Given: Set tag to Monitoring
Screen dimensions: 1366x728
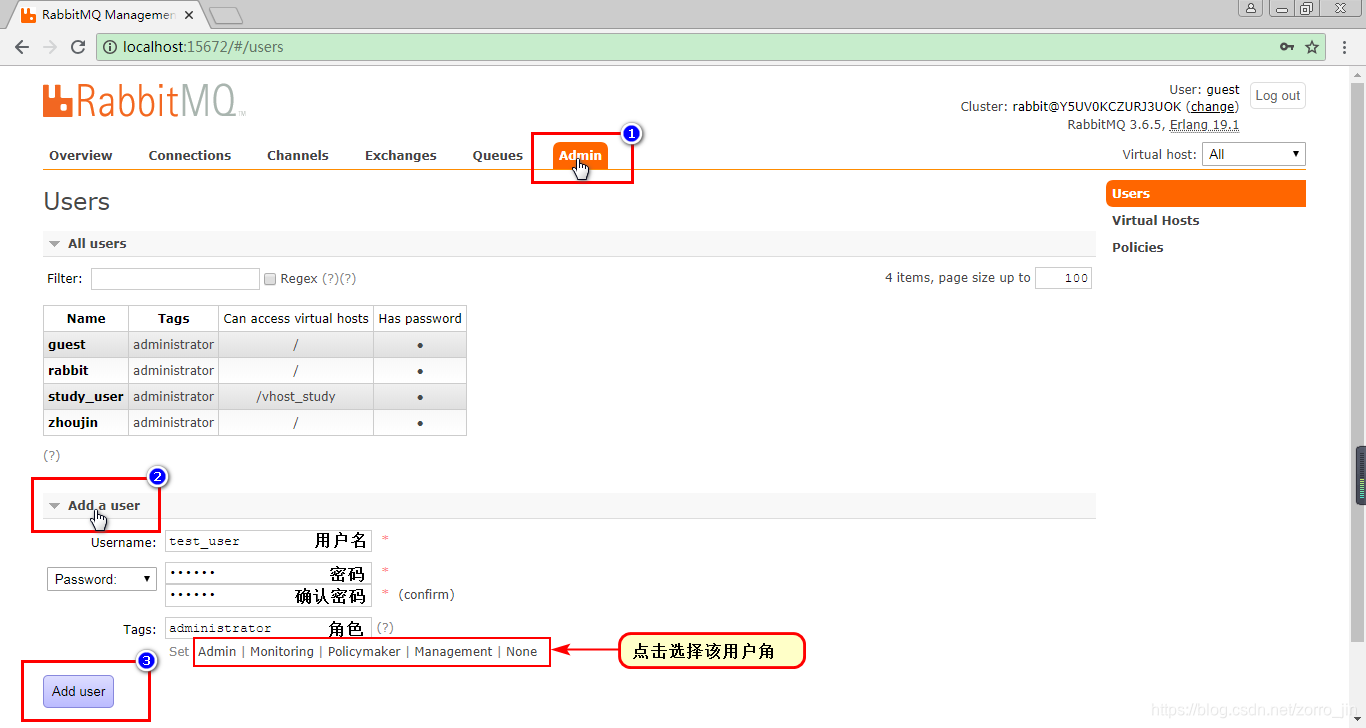Looking at the screenshot, I should coord(282,651).
